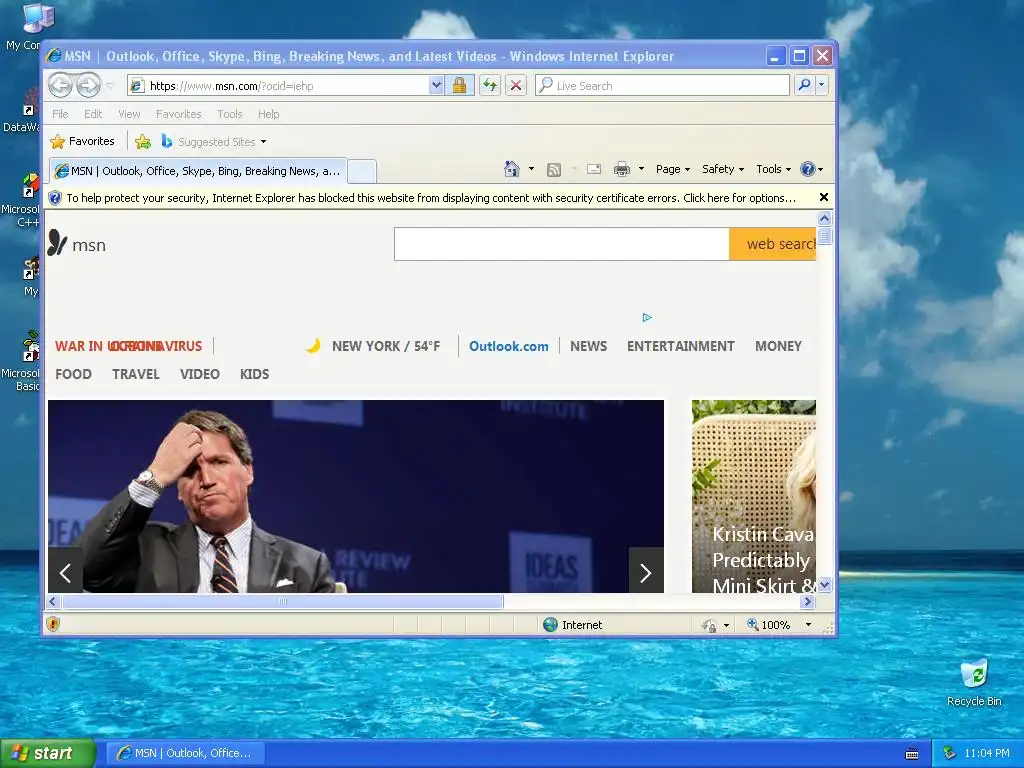Open the View menu
Viewport: 1024px width, 768px height.
point(129,114)
